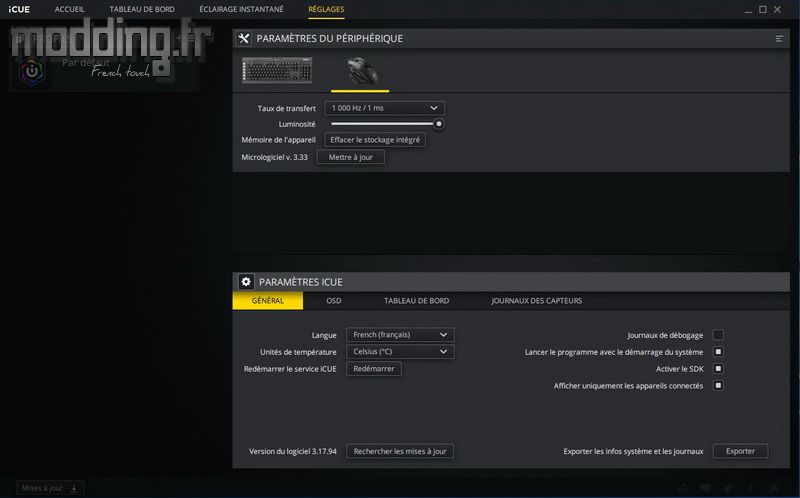Switch to the Tableau de bord settings tab

pyautogui.click(x=416, y=301)
